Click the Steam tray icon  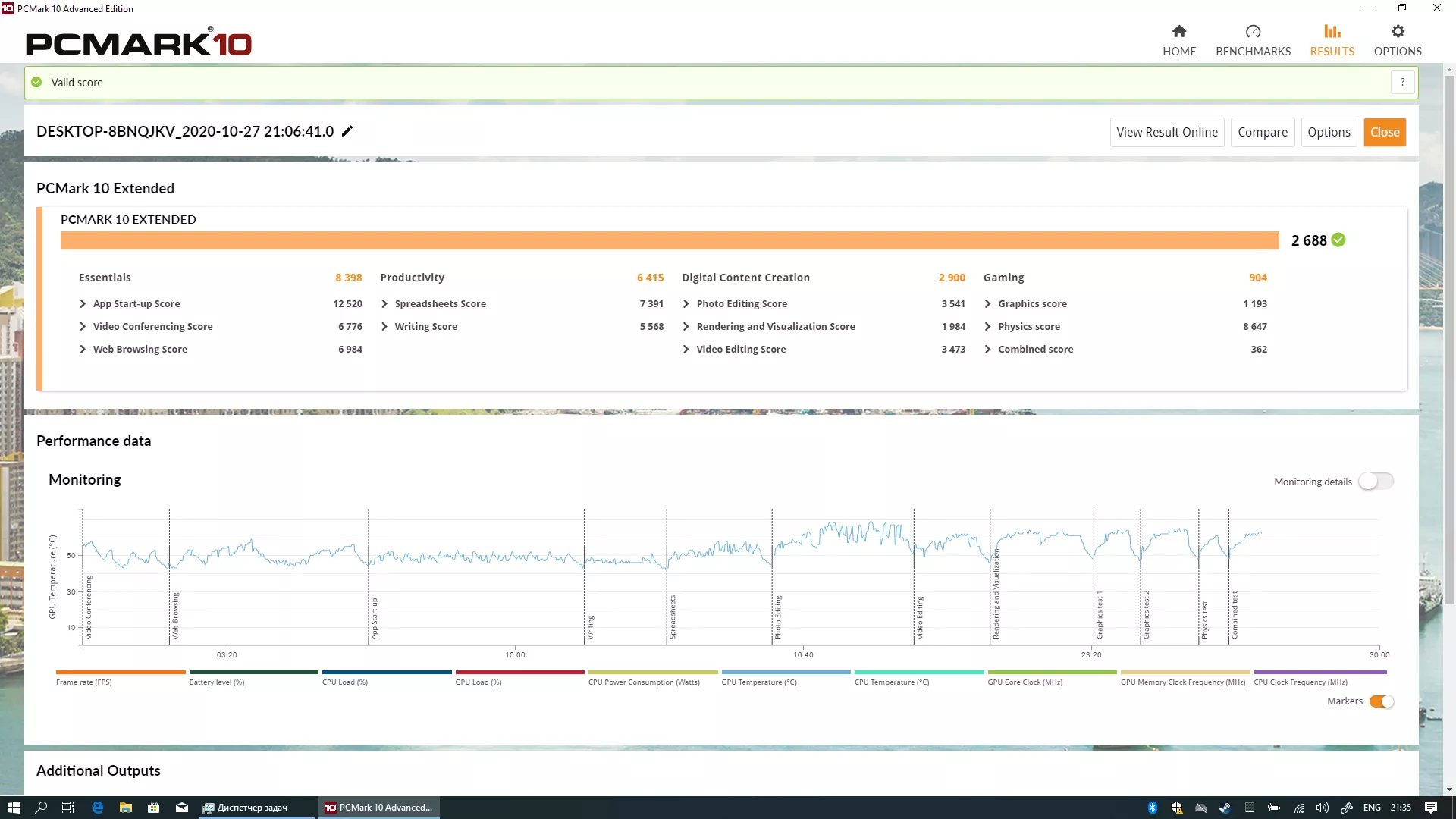pyautogui.click(x=1225, y=808)
